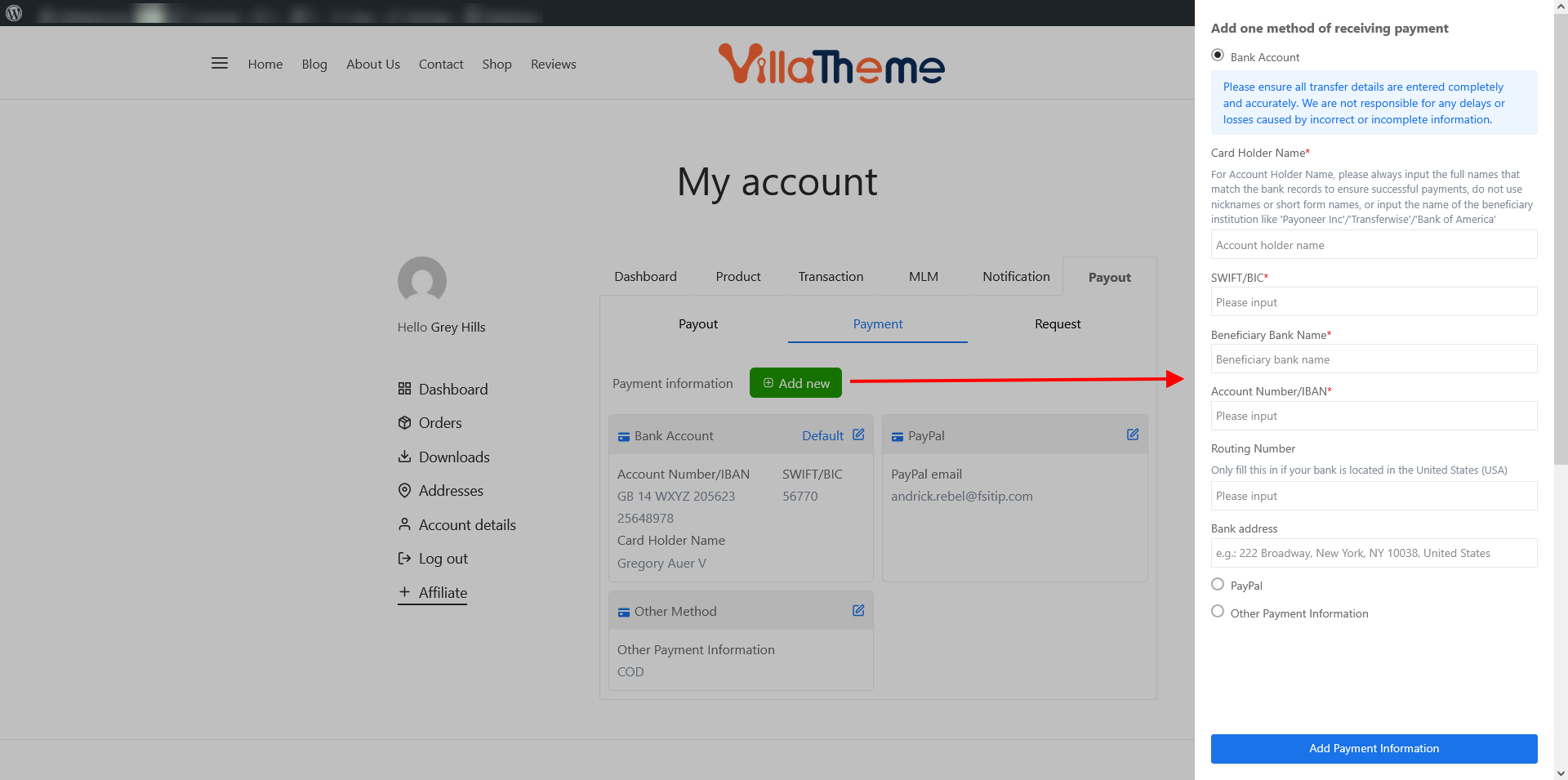Screen dimensions: 1568x780
Task: Click the Card Holder name Gregory Auer V
Action: coord(661,563)
